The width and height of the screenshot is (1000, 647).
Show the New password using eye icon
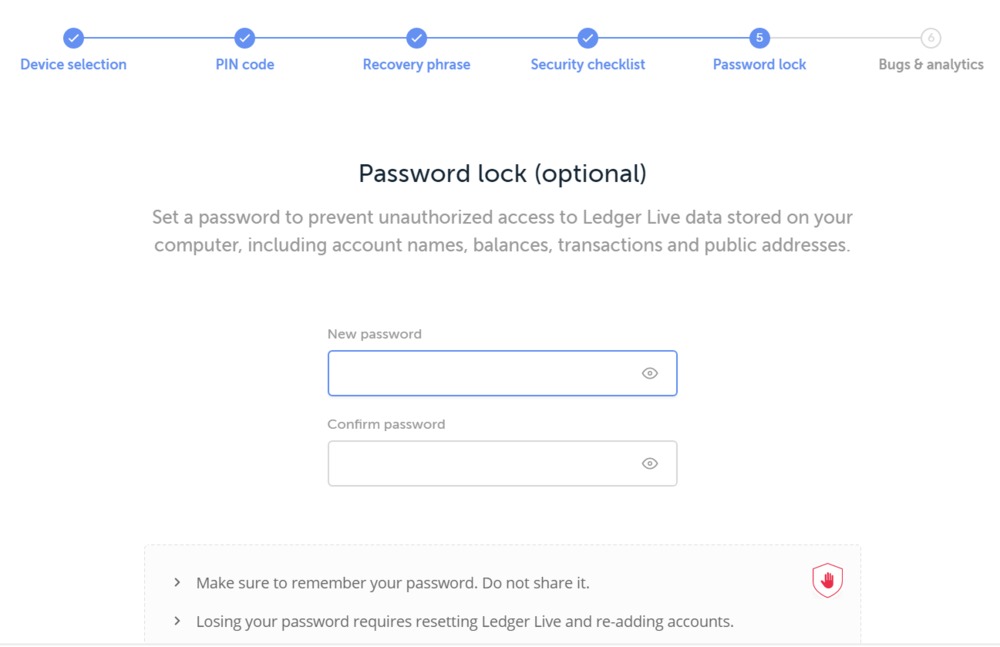pyautogui.click(x=649, y=373)
